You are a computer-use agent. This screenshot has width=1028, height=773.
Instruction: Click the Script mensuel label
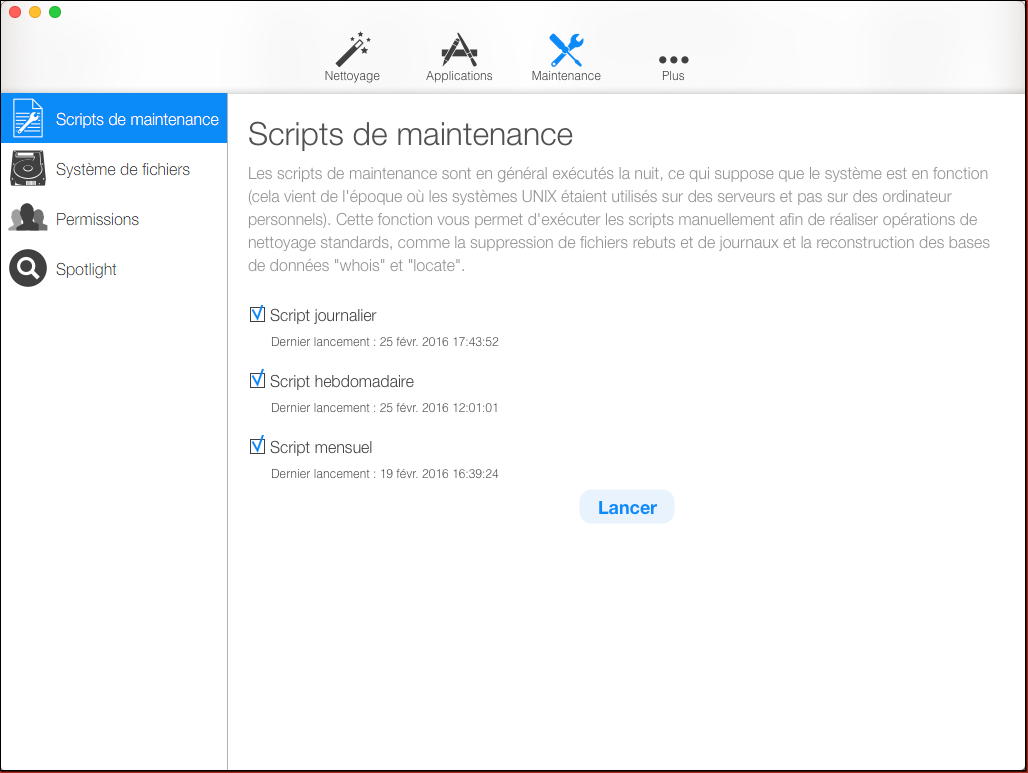point(321,447)
